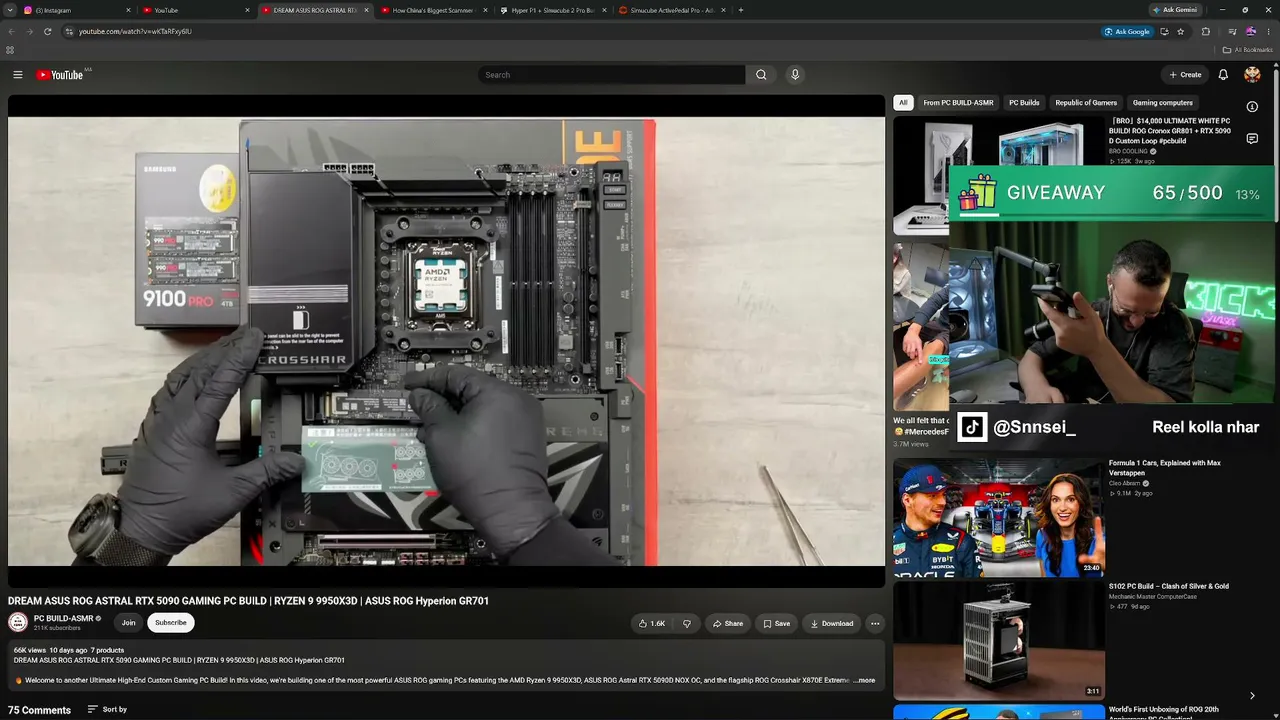The height and width of the screenshot is (720, 1280).
Task: Bookmark this page with the star
Action: [x=1181, y=31]
